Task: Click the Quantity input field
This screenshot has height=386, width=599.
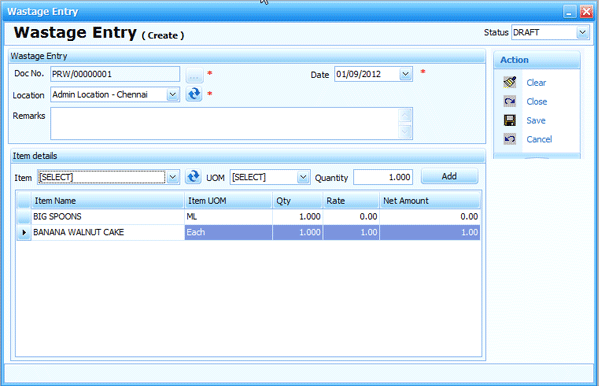Action: click(x=383, y=177)
